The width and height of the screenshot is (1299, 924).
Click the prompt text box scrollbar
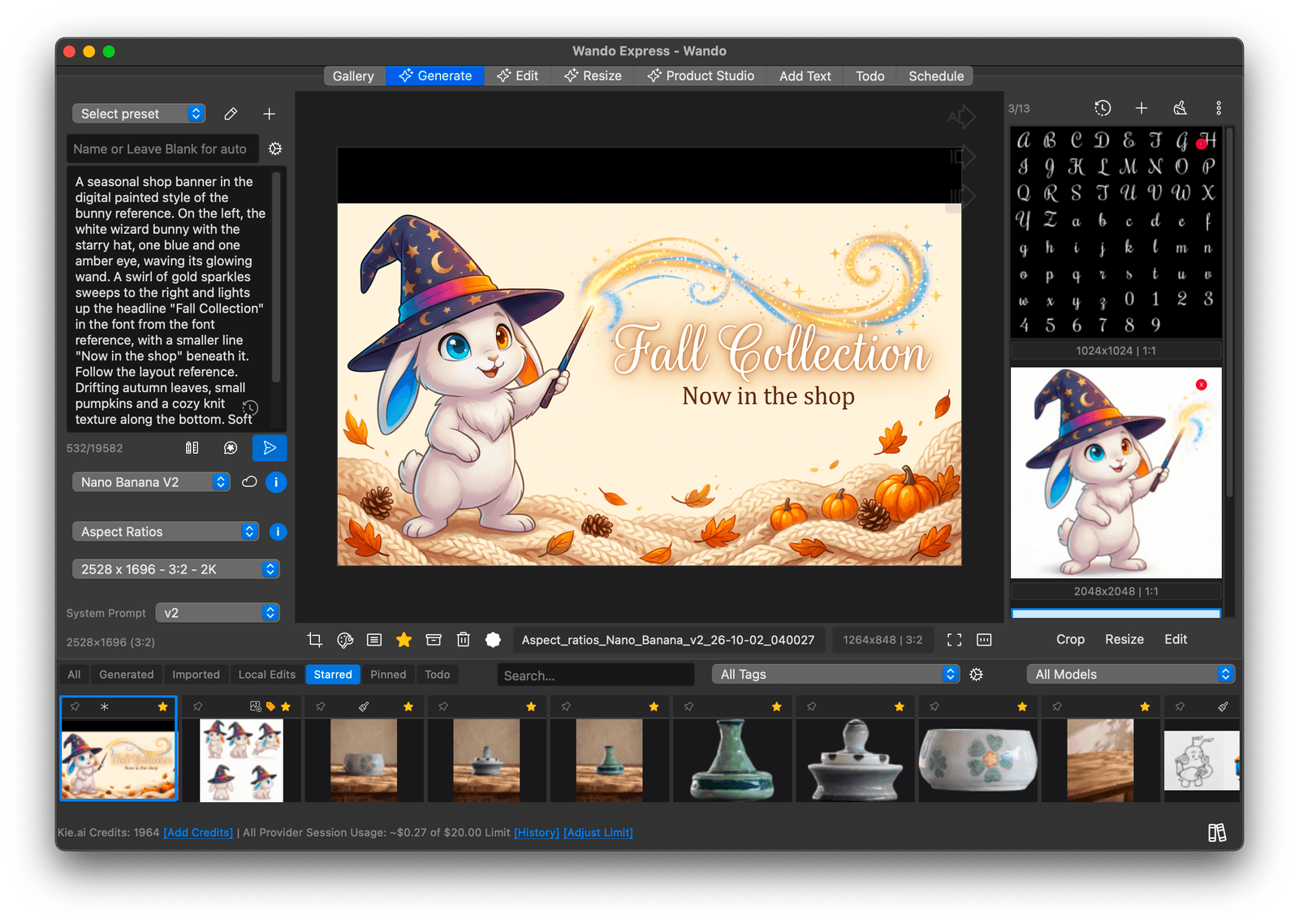point(276,276)
